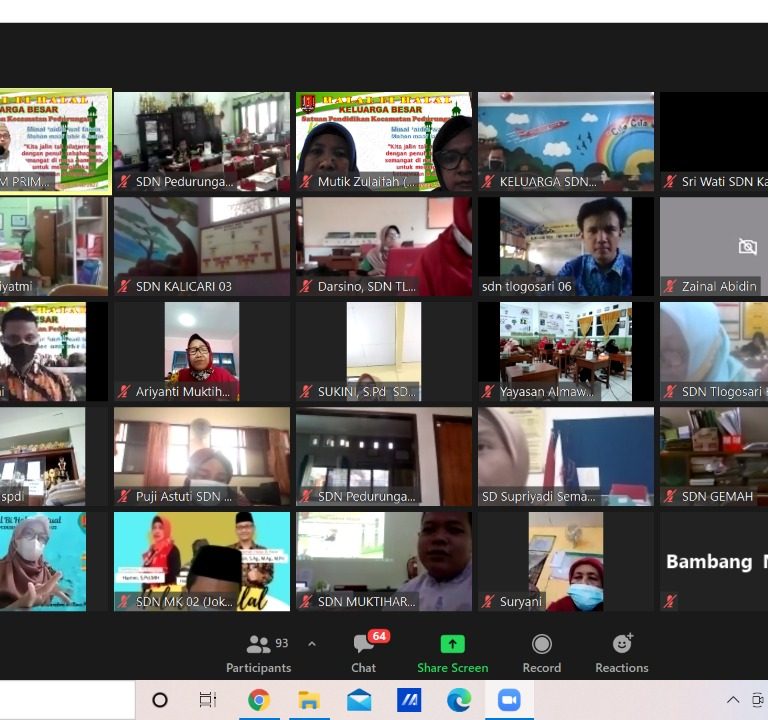Select SDN Pedurunga dark-window video tile
The height and width of the screenshot is (720, 768).
(384, 456)
